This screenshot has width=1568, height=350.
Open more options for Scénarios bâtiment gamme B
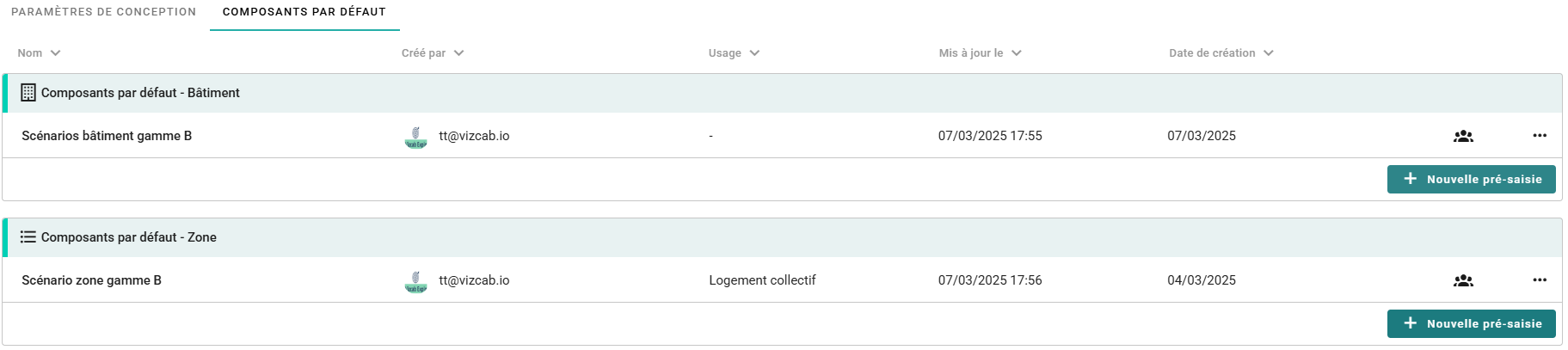[1540, 136]
